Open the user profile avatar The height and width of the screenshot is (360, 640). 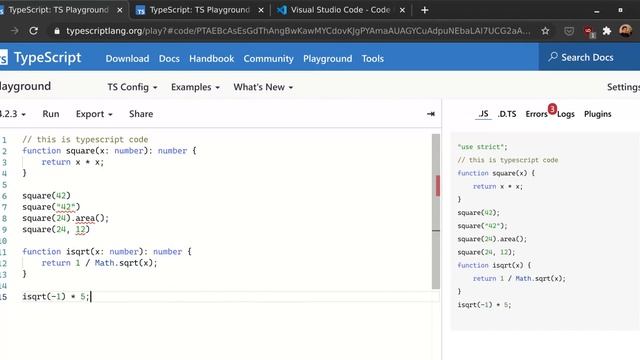pos(625,31)
